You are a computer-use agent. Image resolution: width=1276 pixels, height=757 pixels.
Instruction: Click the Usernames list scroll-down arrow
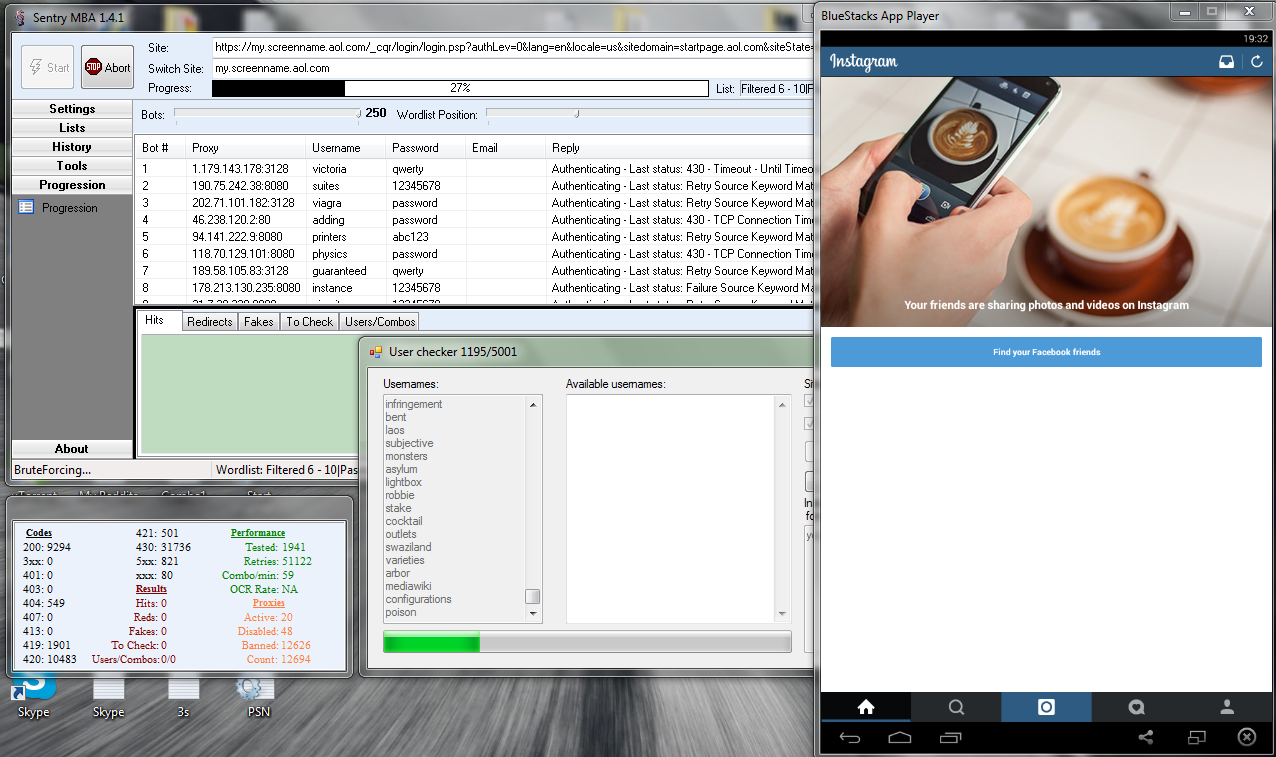pyautogui.click(x=533, y=613)
